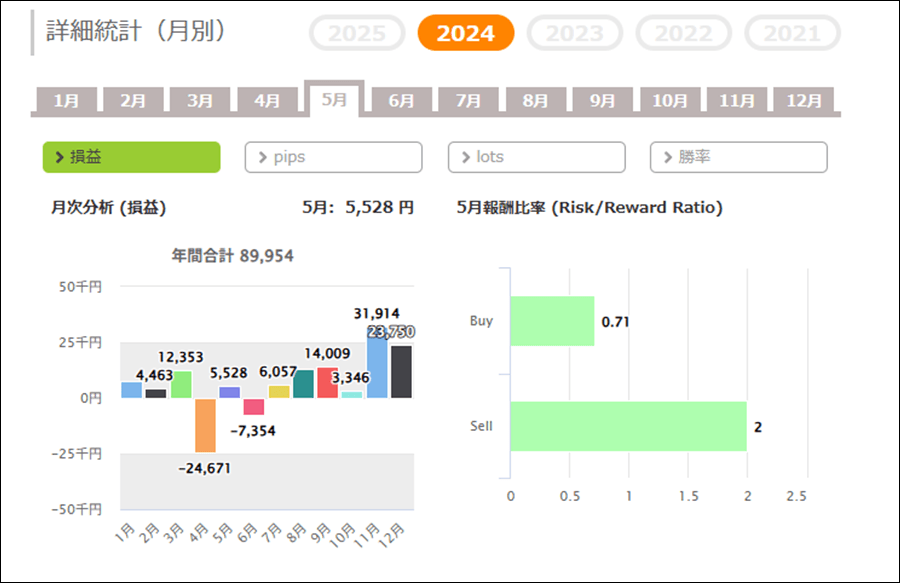Show the 損益 profit/loss analysis
This screenshot has width=900, height=583.
pos(131,157)
